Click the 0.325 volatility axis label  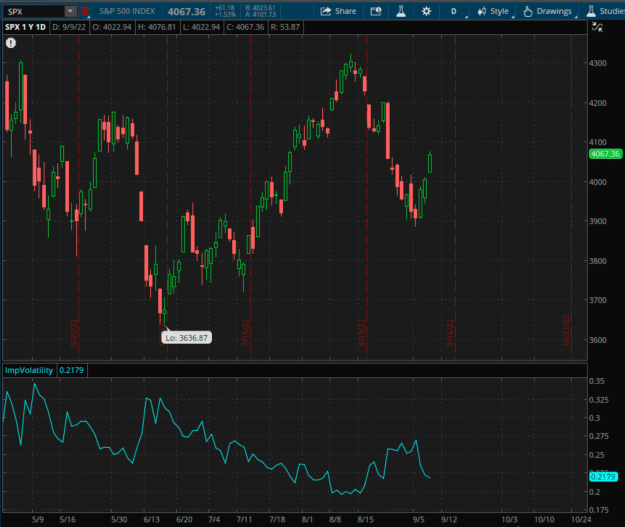(x=599, y=399)
